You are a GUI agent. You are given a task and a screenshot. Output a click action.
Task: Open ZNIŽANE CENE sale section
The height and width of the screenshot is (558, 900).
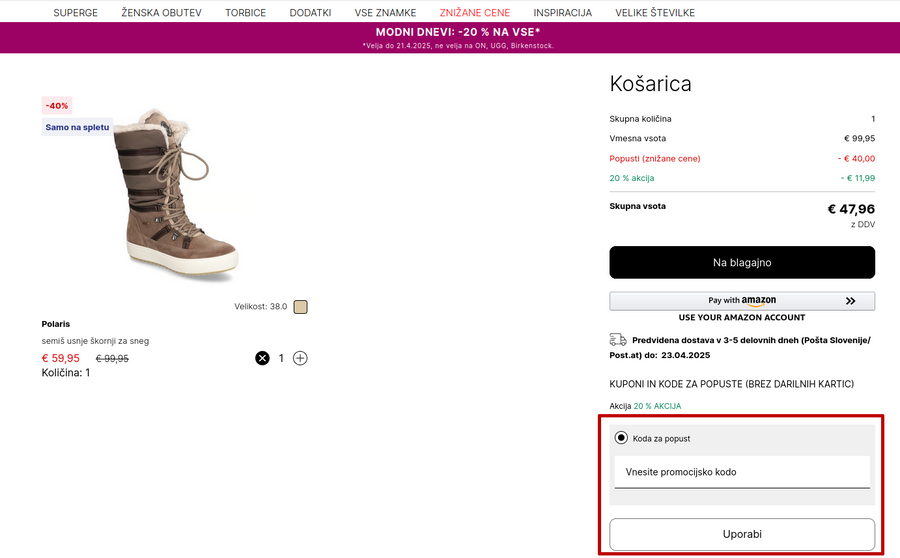click(x=474, y=13)
